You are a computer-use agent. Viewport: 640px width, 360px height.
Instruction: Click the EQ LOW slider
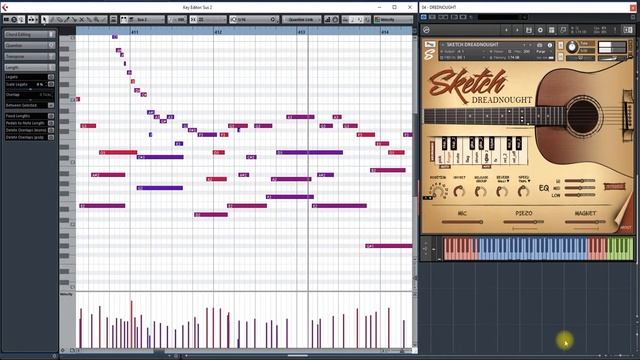coord(580,195)
